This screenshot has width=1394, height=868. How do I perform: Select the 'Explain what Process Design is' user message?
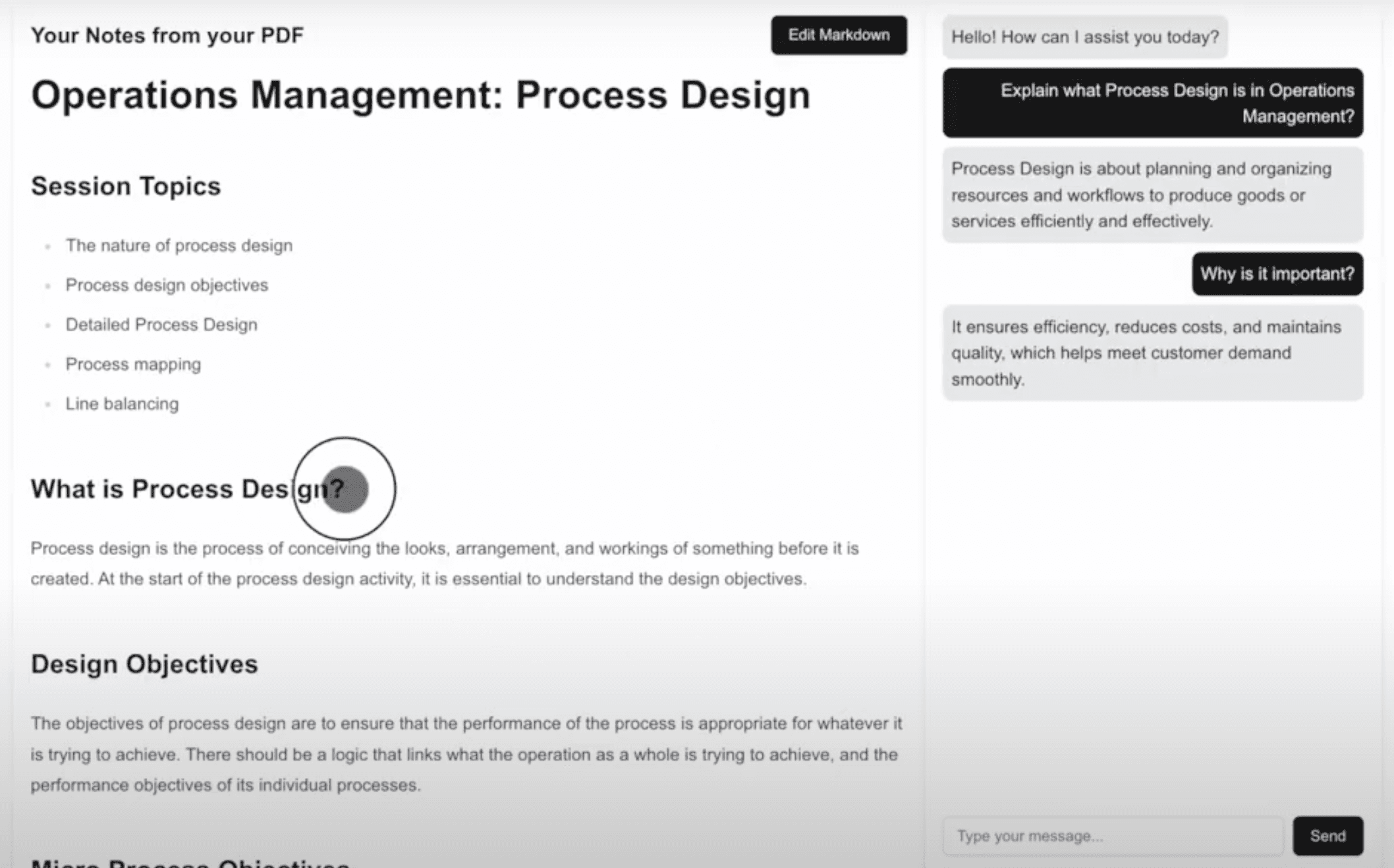[x=1152, y=103]
